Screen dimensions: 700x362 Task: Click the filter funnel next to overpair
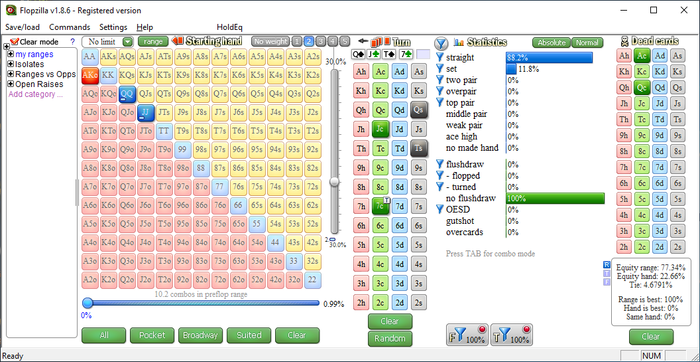440,91
